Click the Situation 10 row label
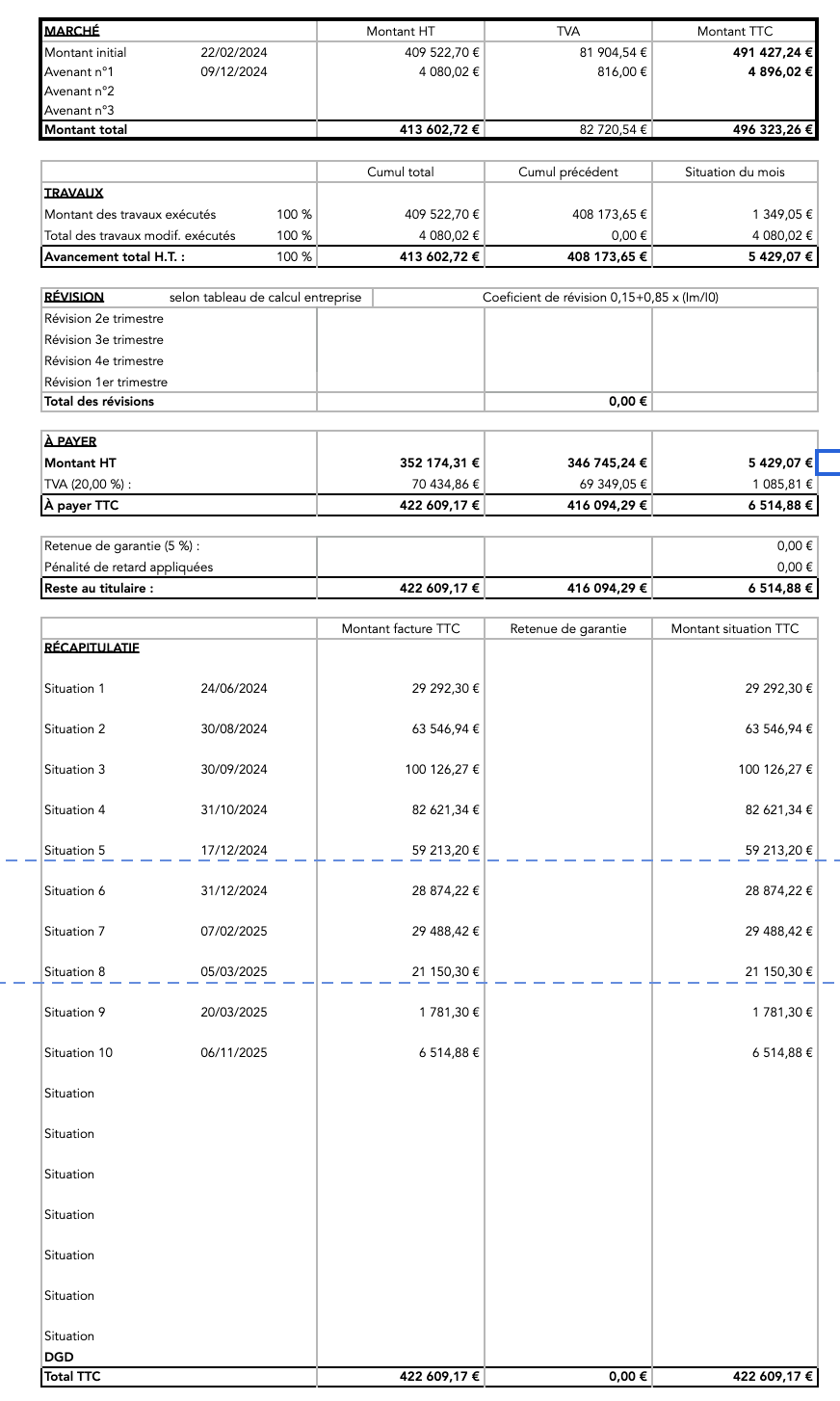This screenshot has height=1401, width=840. (x=78, y=1053)
